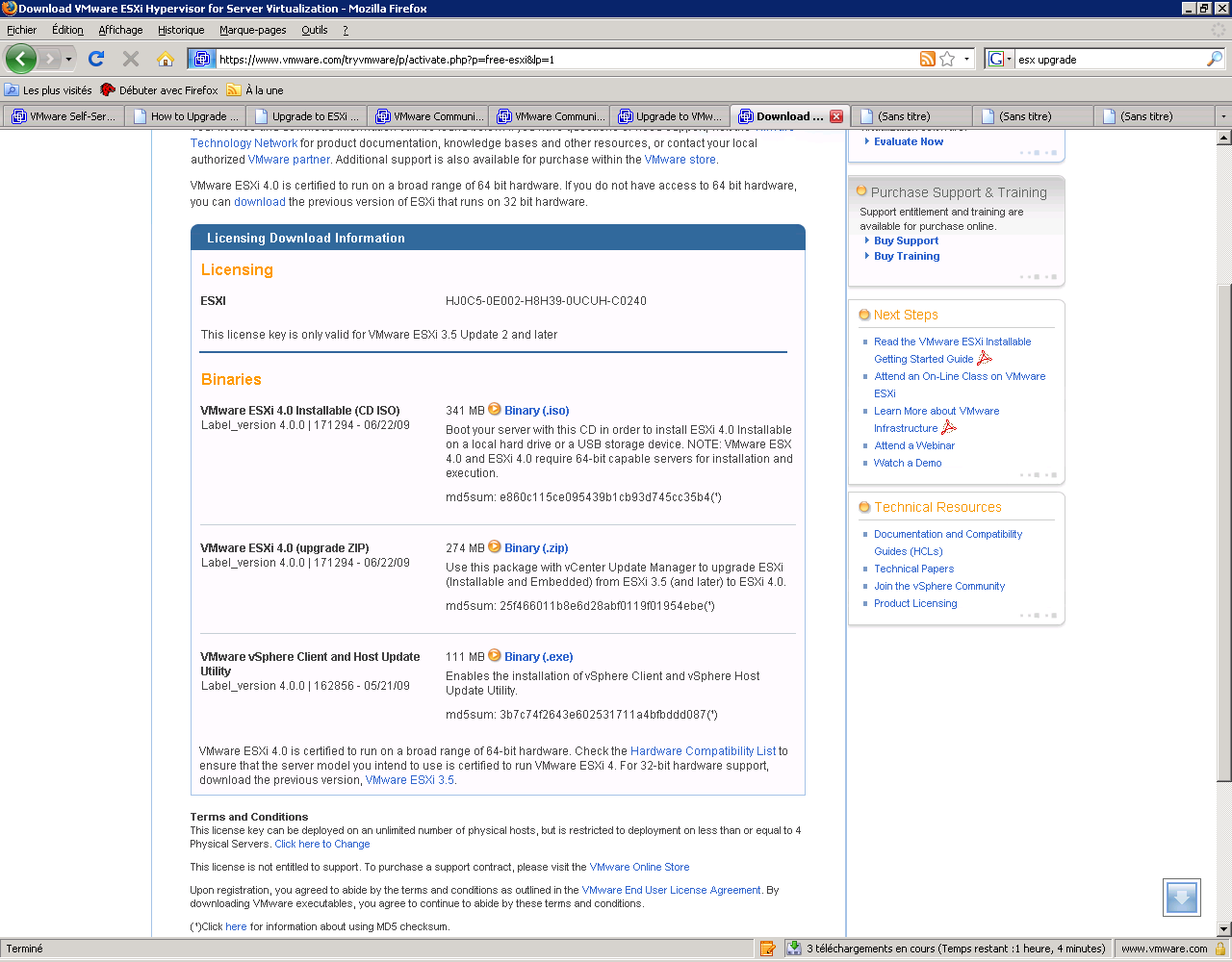Open the Outils menu
The height and width of the screenshot is (962, 1232).
point(314,30)
